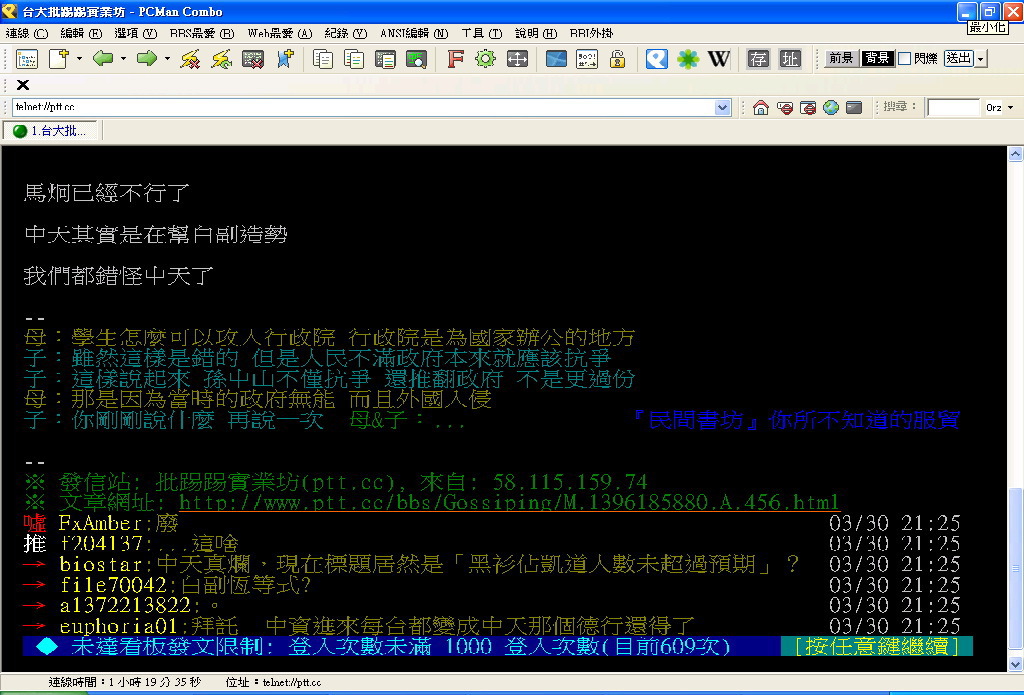
Task: Click in the 搜尋 search input field
Action: point(952,108)
